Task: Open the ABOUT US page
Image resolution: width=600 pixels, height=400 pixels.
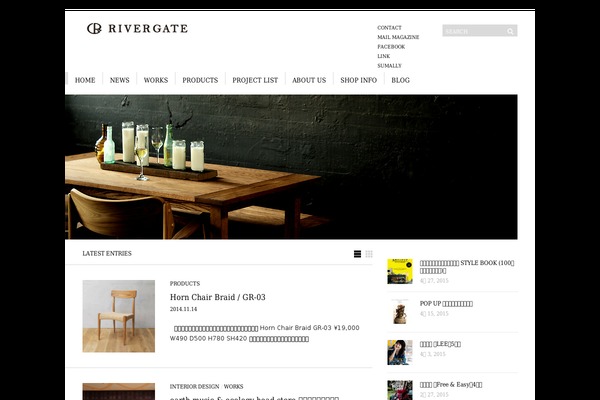Action: pyautogui.click(x=309, y=80)
